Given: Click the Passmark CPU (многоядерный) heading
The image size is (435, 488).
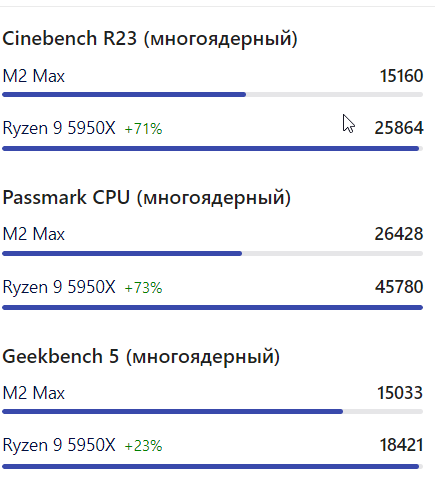Looking at the screenshot, I should [147, 197].
